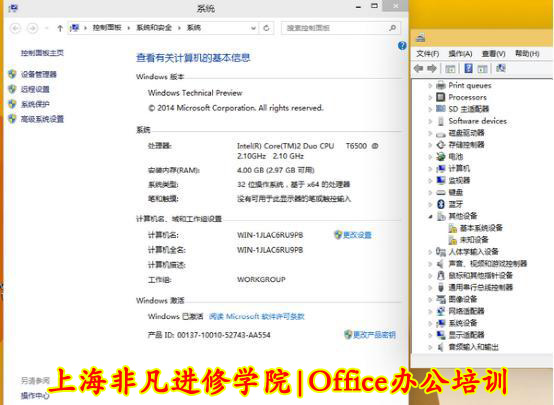Click the back arrow in System window
Viewport: 554px width, 405px height.
pyautogui.click(x=16, y=28)
